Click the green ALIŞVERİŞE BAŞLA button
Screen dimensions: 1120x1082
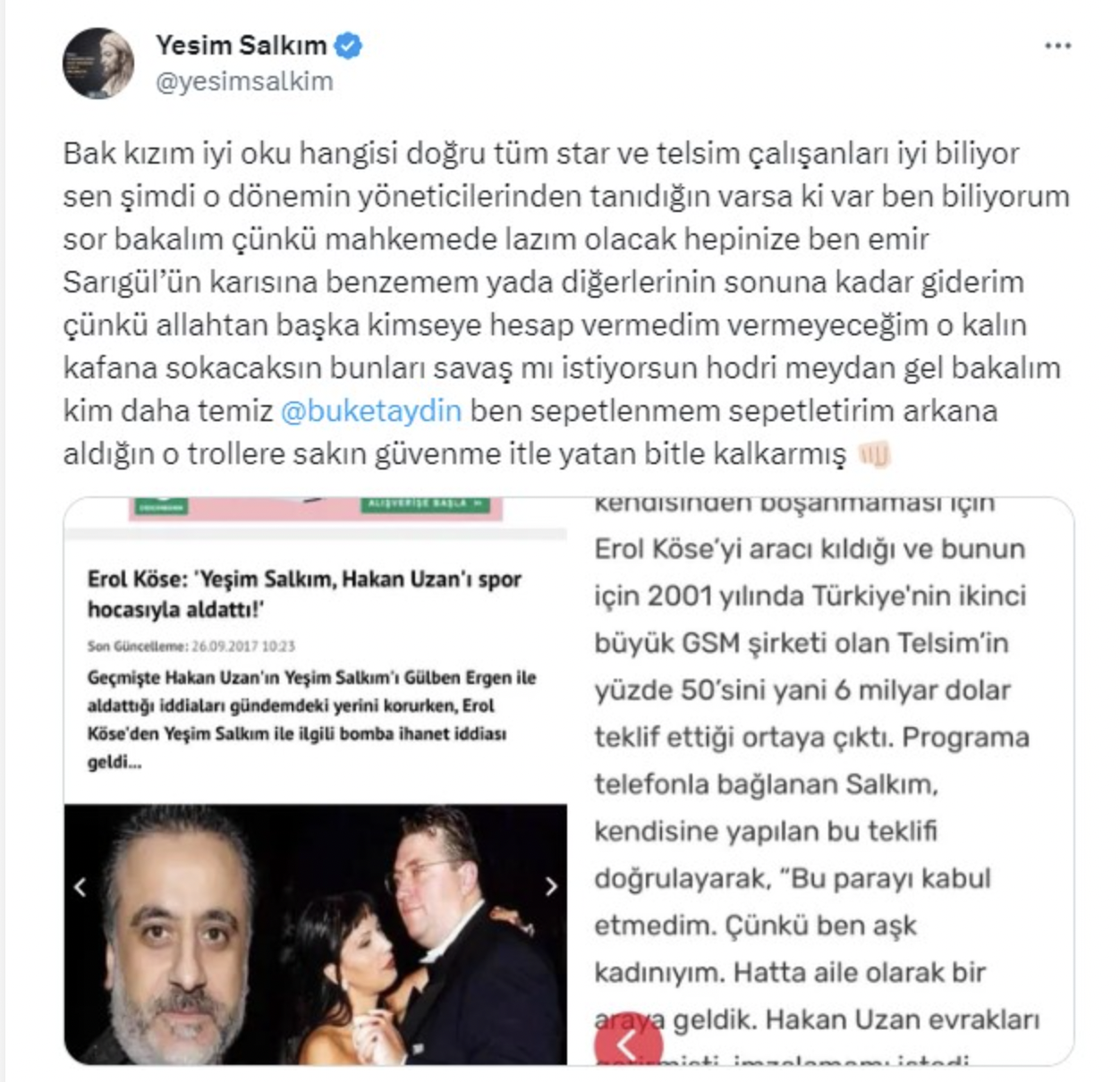[426, 503]
